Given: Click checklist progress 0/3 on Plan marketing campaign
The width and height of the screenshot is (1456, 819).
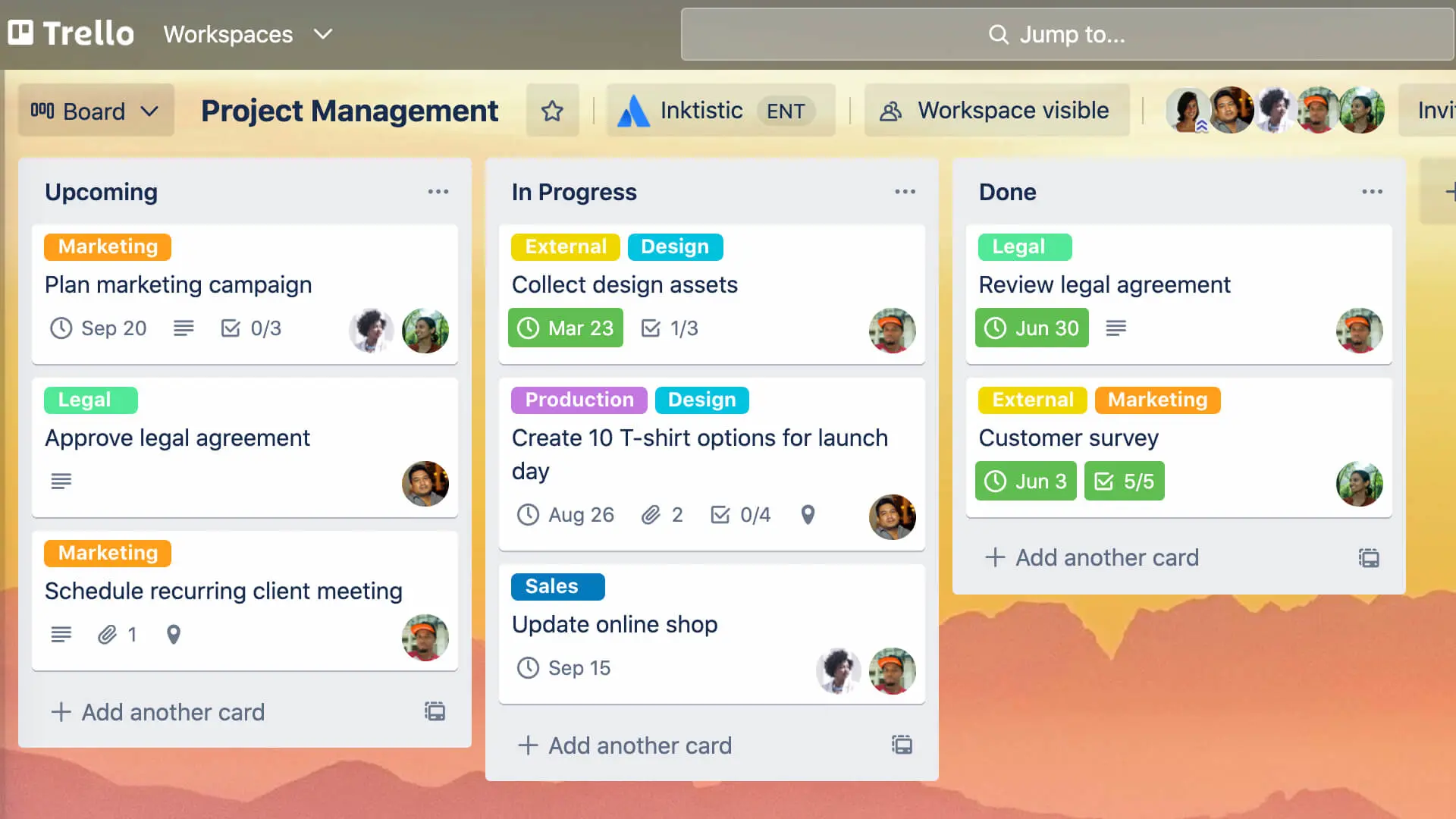Looking at the screenshot, I should coord(249,328).
